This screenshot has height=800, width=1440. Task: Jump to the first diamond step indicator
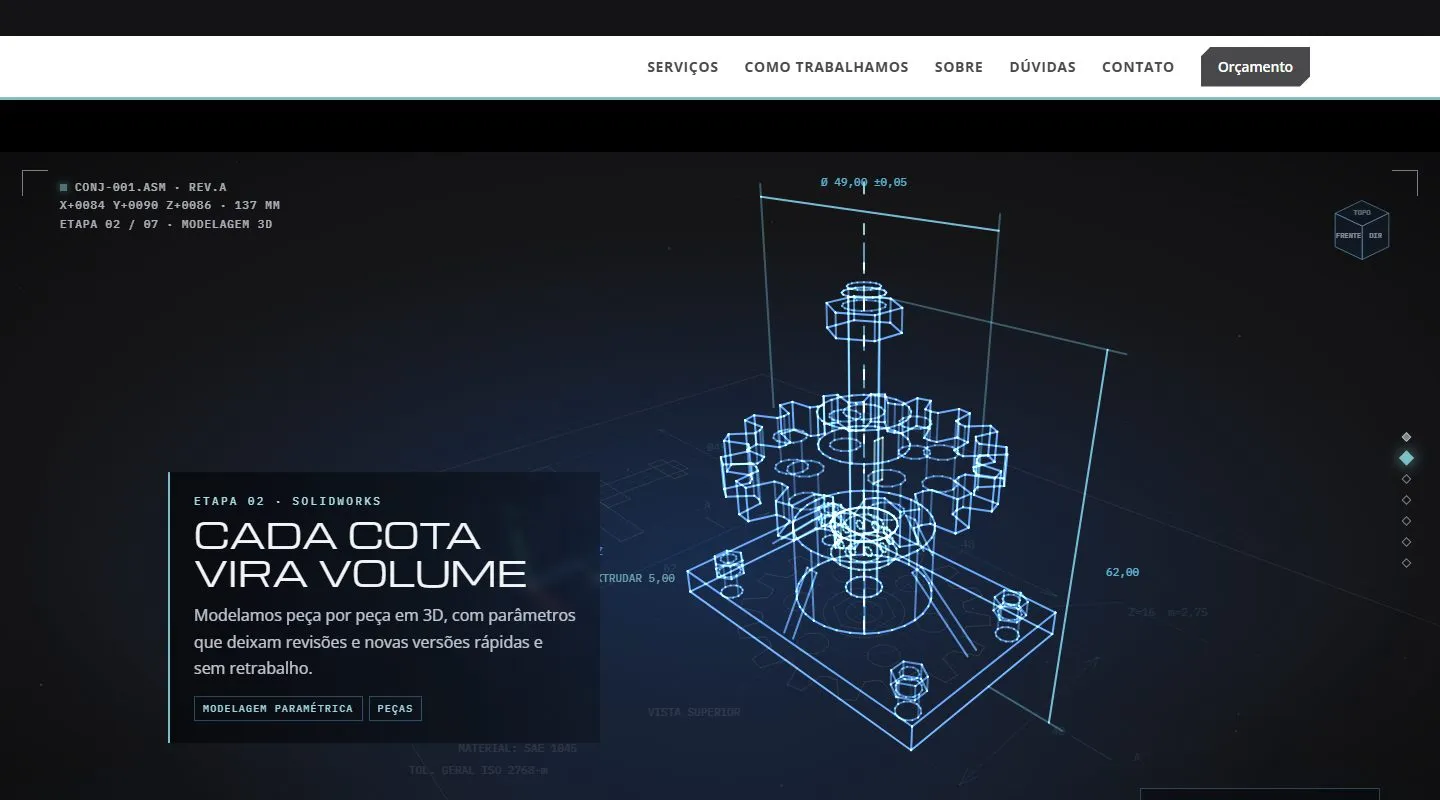click(x=1406, y=437)
